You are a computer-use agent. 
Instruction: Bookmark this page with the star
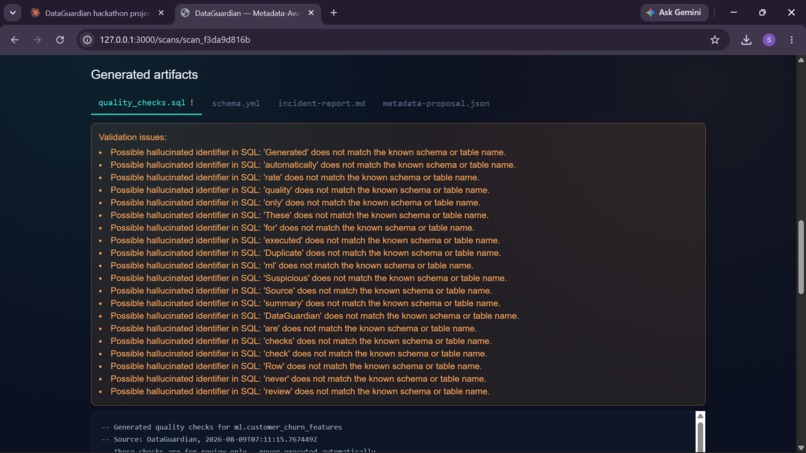point(715,40)
